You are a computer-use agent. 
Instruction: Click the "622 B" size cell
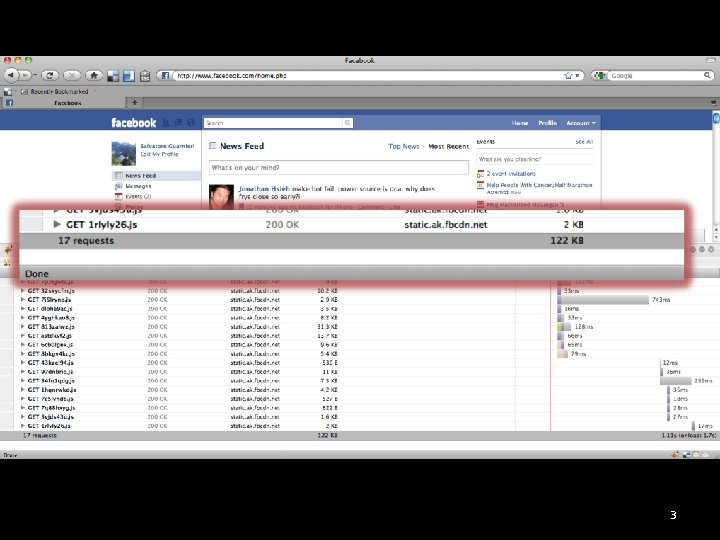tap(330, 408)
